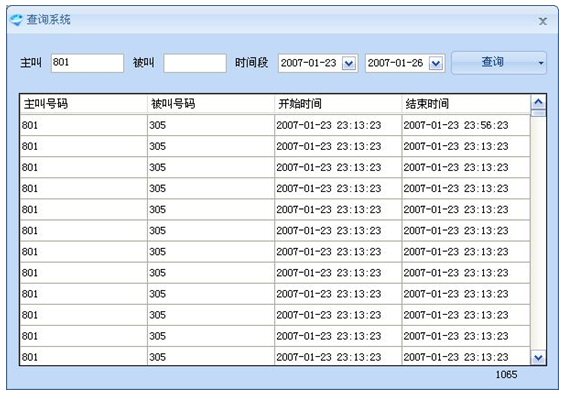569x399 pixels.
Task: Click the scrollbar up arrow
Action: [539, 102]
